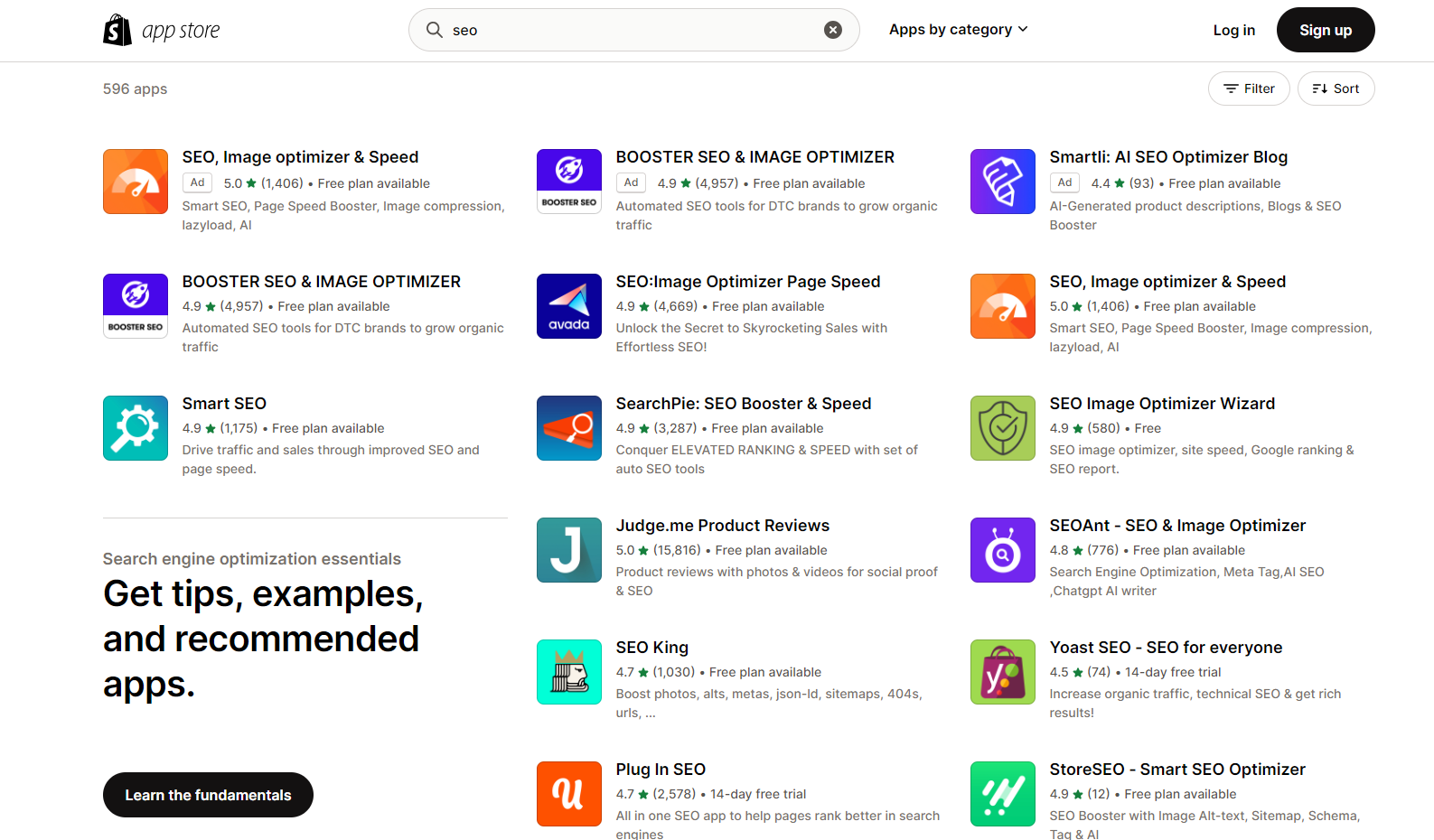Click the SEOAnt app icon
The height and width of the screenshot is (840, 1434).
[x=1003, y=550]
